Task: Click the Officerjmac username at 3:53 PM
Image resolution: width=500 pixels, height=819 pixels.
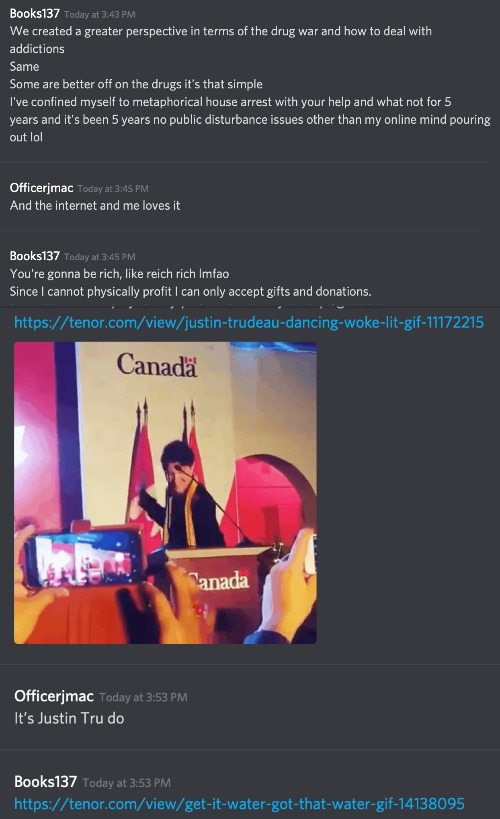Action: click(54, 696)
